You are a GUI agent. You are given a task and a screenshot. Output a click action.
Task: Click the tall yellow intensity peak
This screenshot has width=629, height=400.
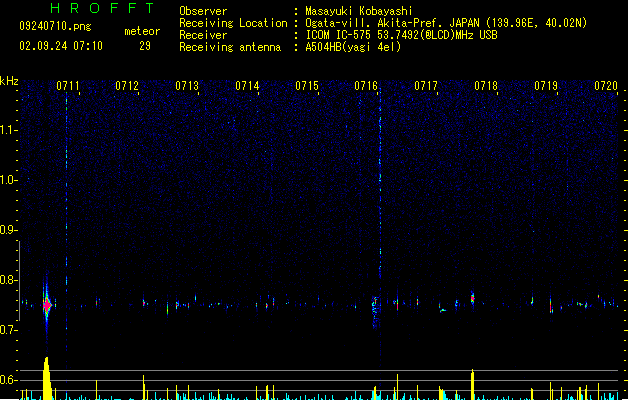click(47, 378)
